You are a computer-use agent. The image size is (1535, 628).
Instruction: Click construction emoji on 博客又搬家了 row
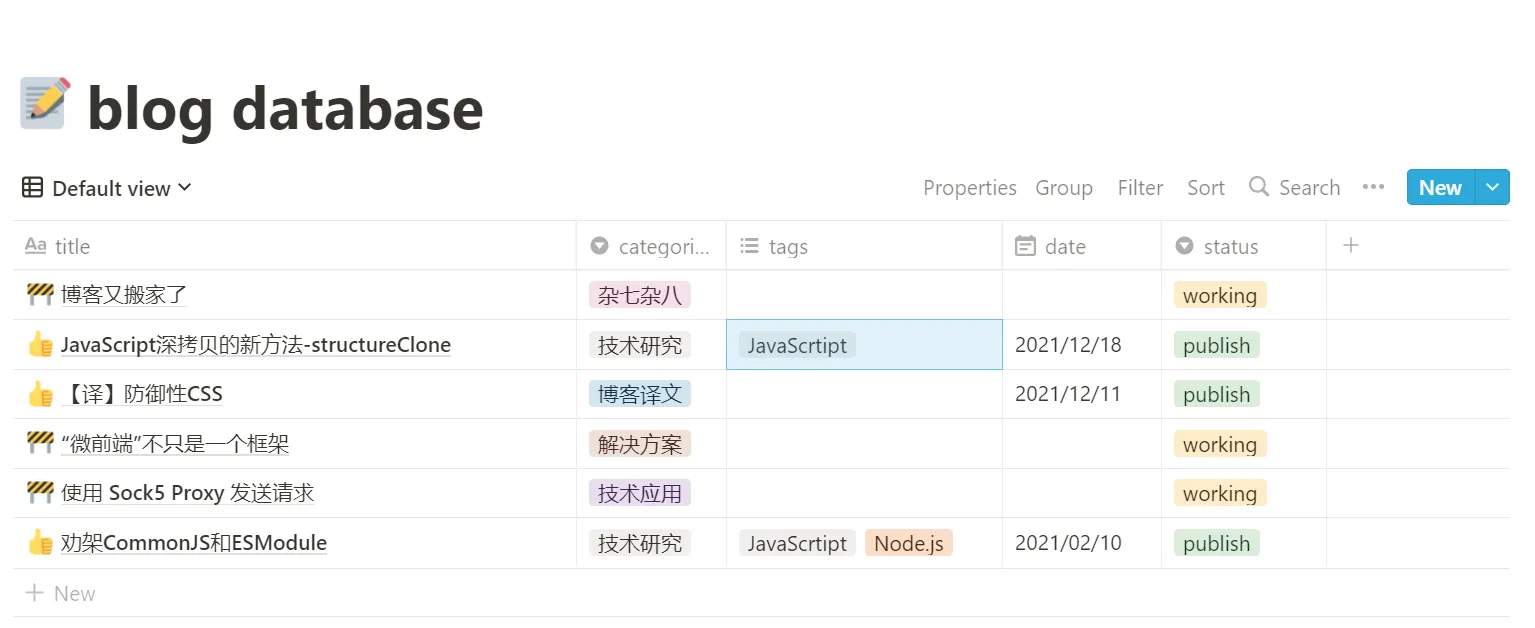coord(40,295)
